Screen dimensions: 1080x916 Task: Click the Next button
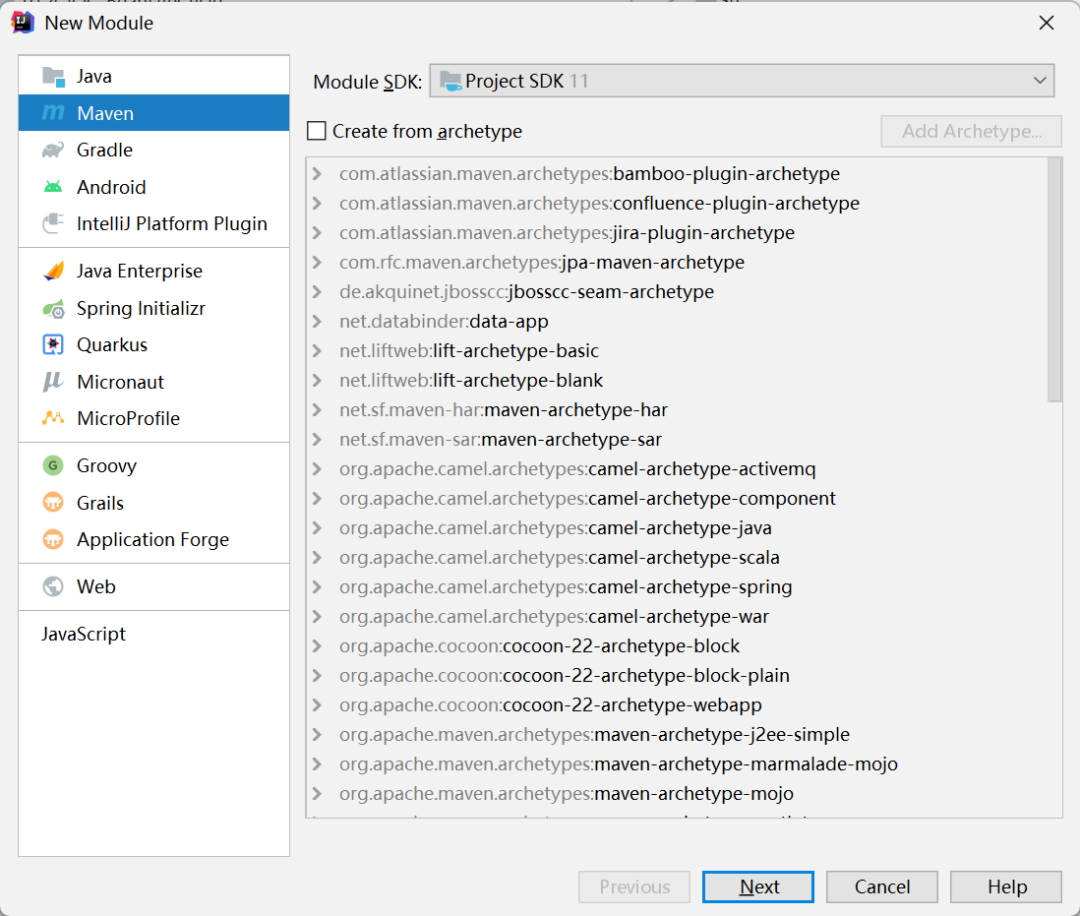[x=758, y=887]
